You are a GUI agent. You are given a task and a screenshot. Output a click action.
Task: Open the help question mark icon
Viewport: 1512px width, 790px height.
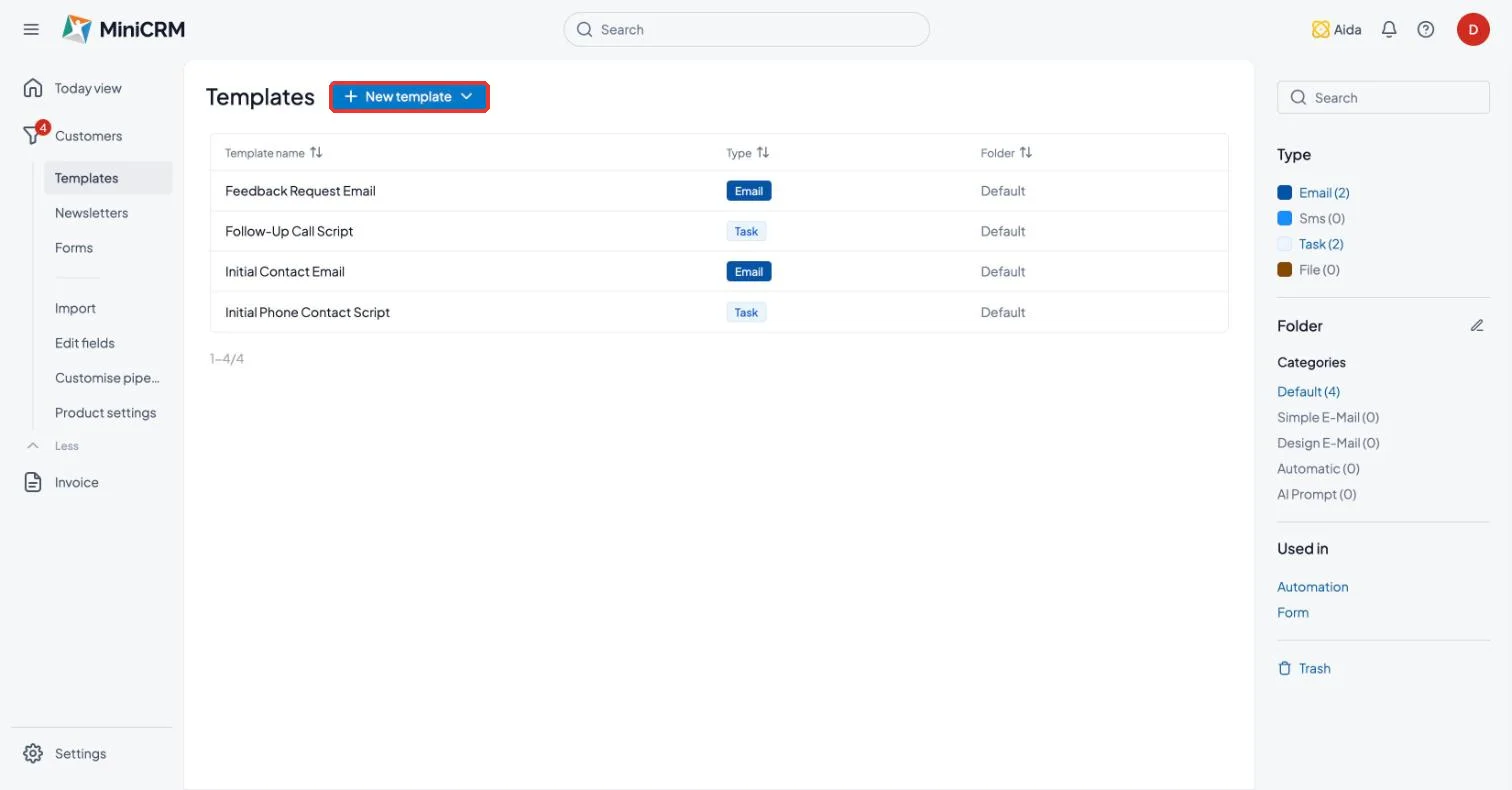[1426, 30]
